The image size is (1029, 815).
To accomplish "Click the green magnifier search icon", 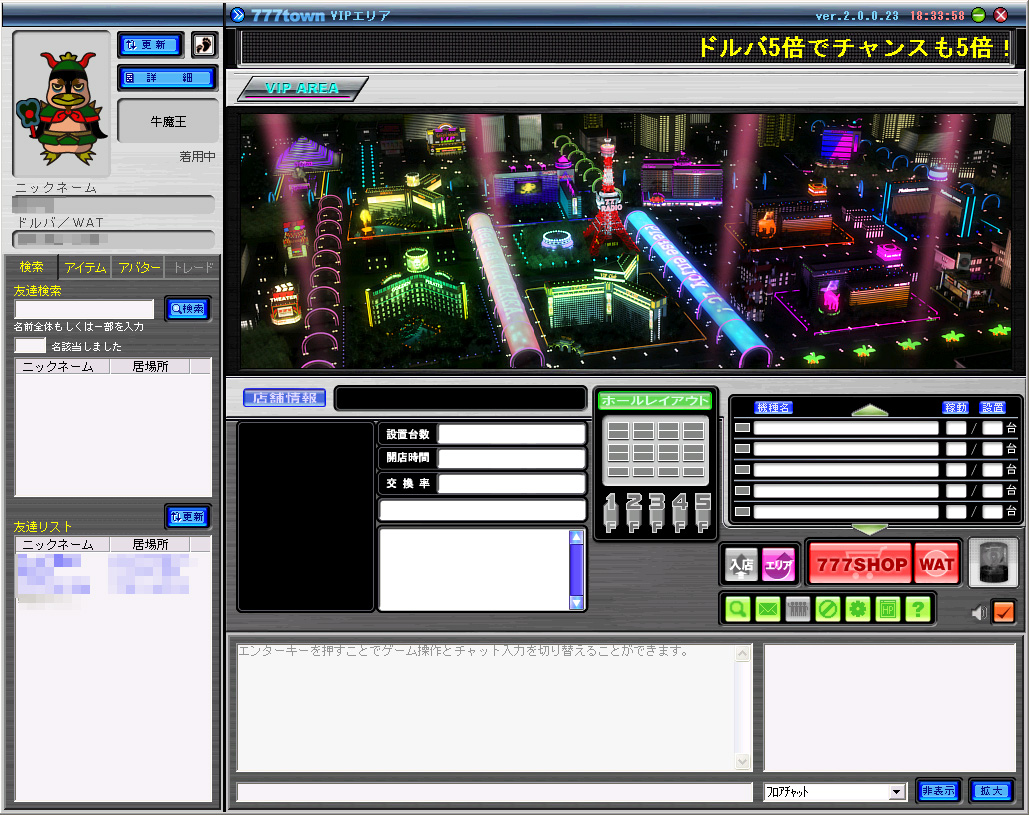I will tap(738, 609).
